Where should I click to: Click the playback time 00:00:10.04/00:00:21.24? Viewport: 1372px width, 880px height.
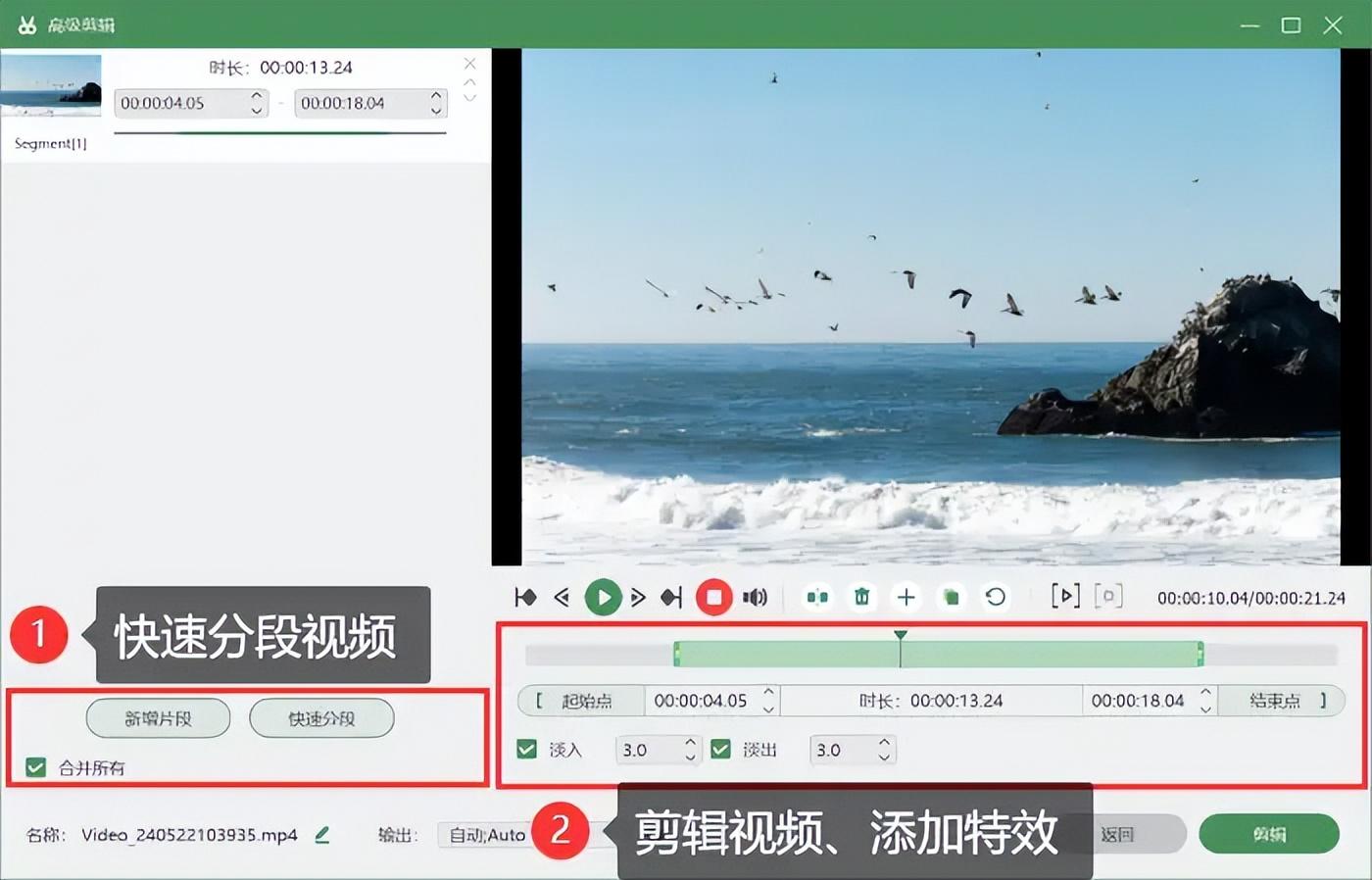pos(1251,598)
